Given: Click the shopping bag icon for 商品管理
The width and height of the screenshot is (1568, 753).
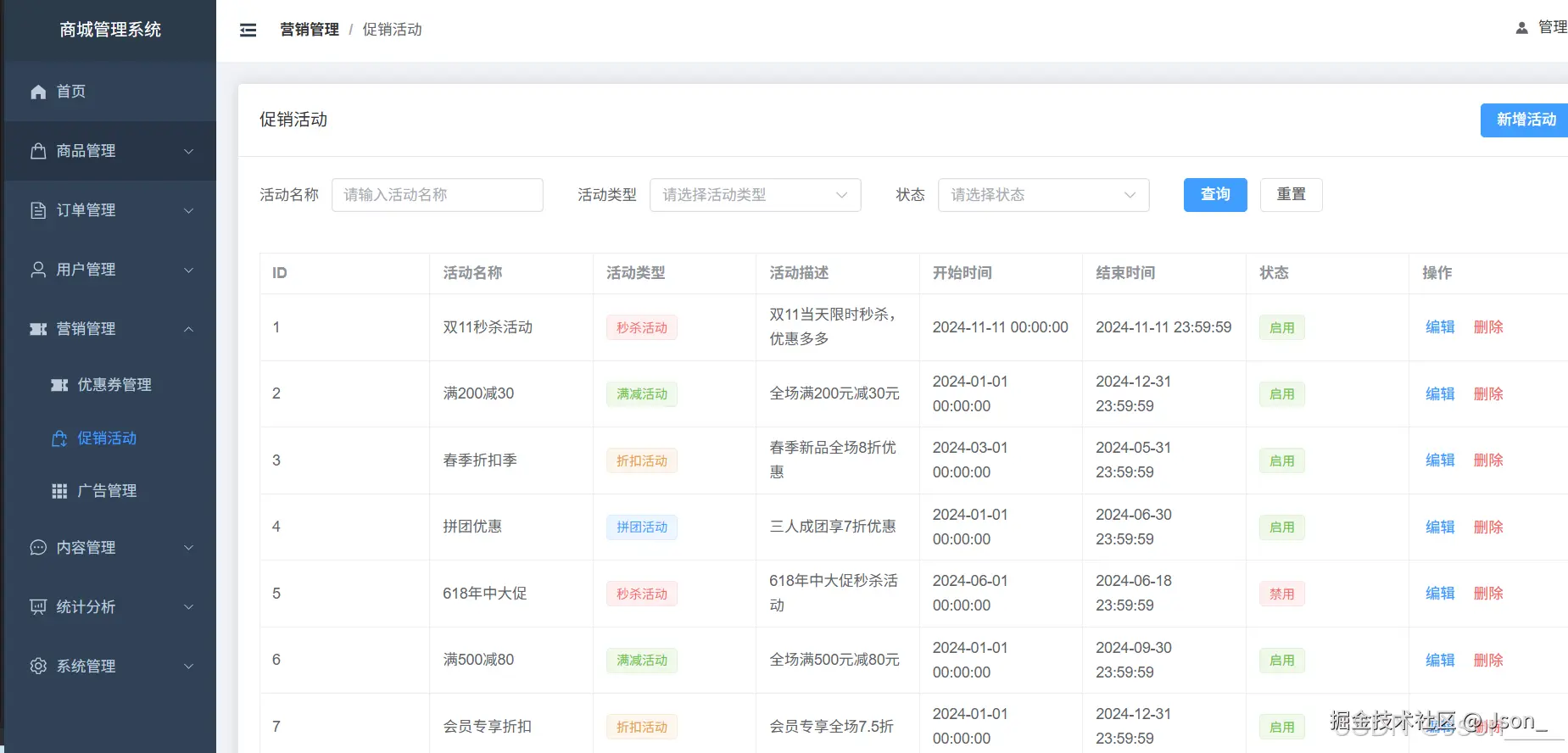Looking at the screenshot, I should click(x=38, y=151).
